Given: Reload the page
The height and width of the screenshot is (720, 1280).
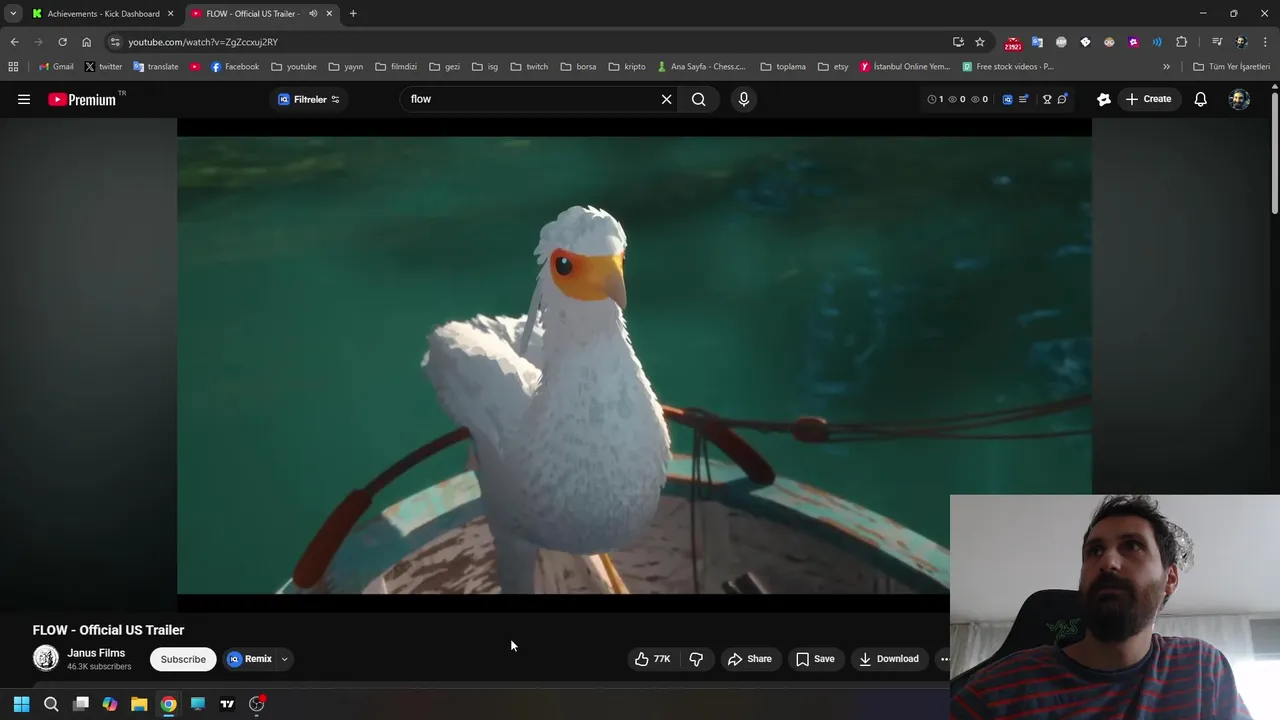Looking at the screenshot, I should click(x=62, y=42).
